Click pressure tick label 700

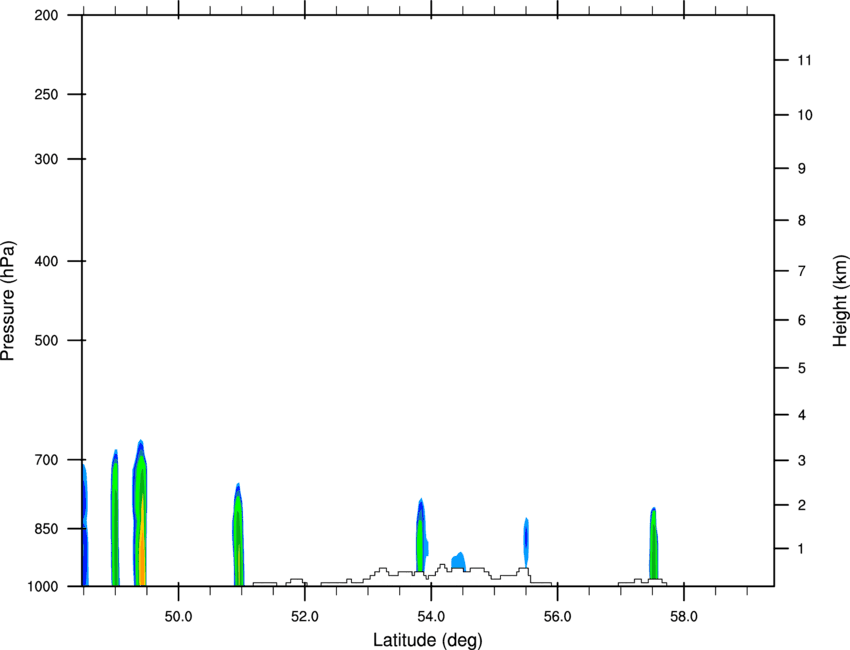tap(46, 460)
